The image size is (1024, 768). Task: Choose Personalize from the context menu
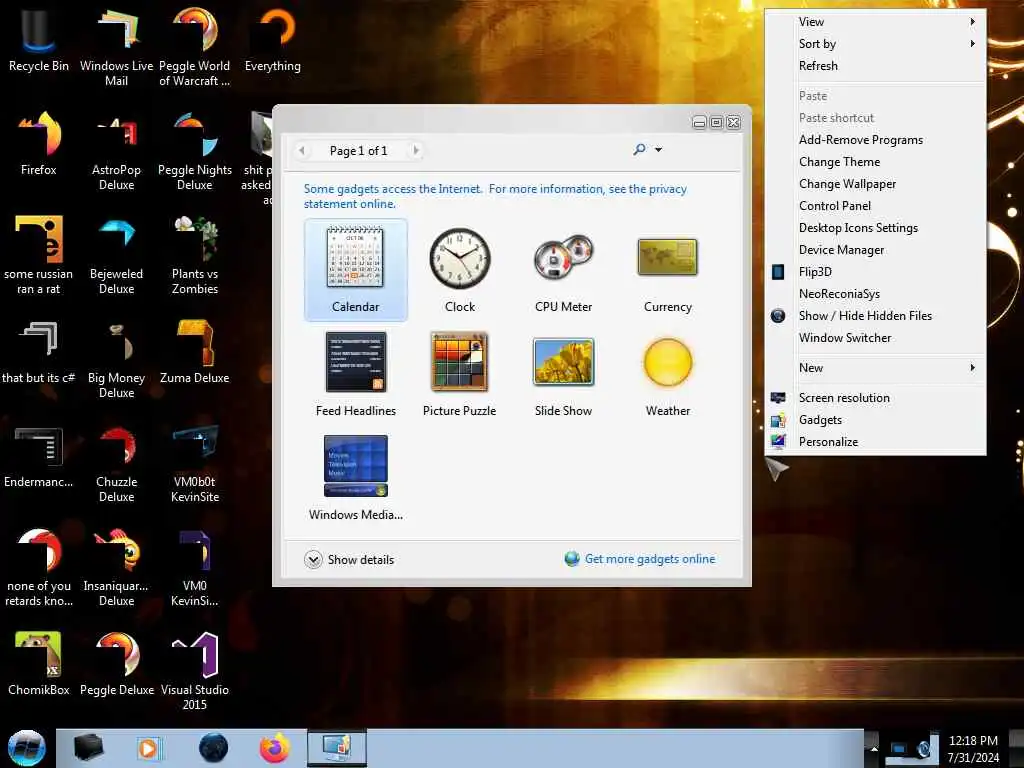click(875, 442)
